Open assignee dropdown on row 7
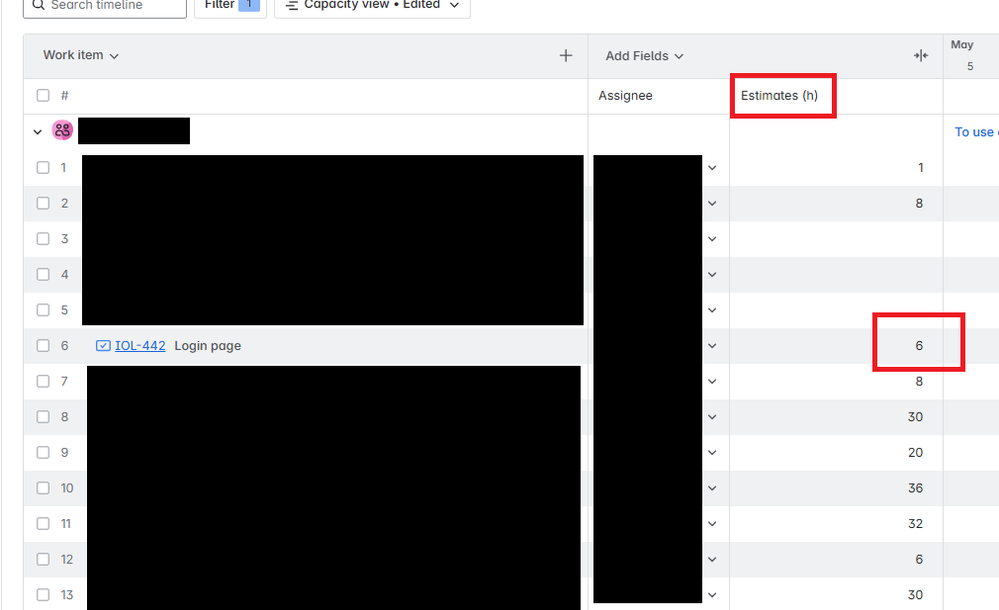The image size is (999, 610). pyautogui.click(x=712, y=381)
